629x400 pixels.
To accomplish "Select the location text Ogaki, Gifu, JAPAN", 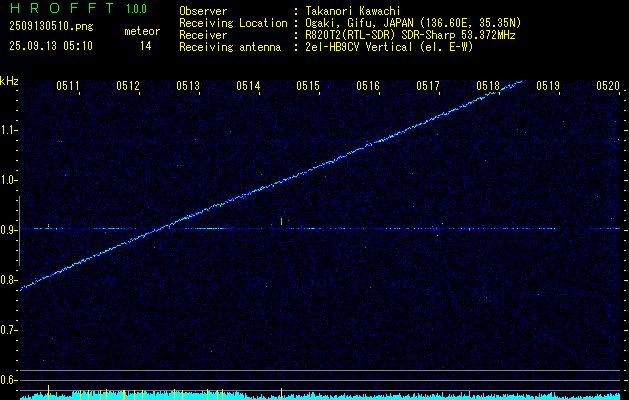I will (x=359, y=23).
